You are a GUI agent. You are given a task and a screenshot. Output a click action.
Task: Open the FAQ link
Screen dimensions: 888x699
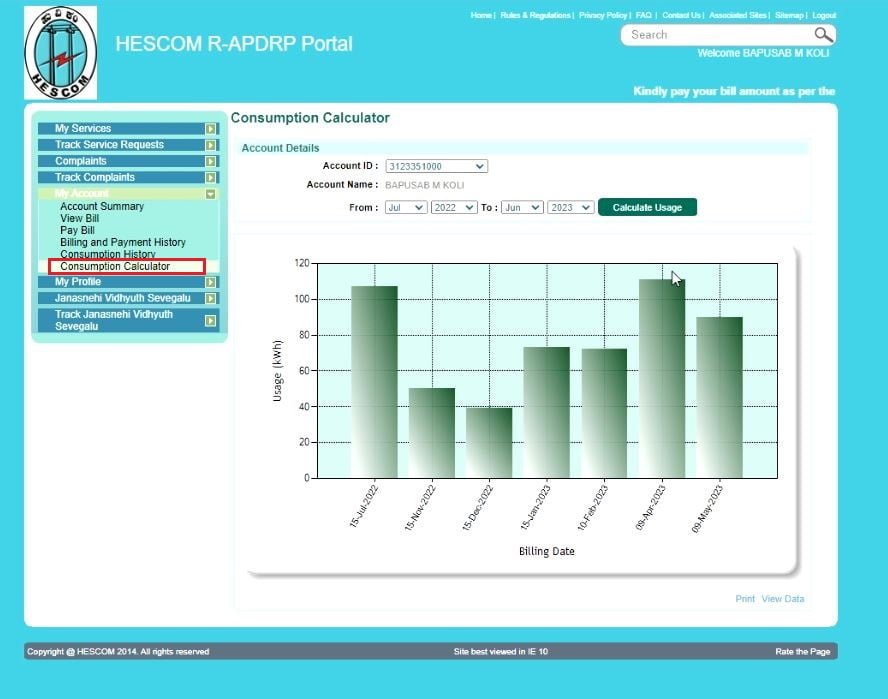643,15
